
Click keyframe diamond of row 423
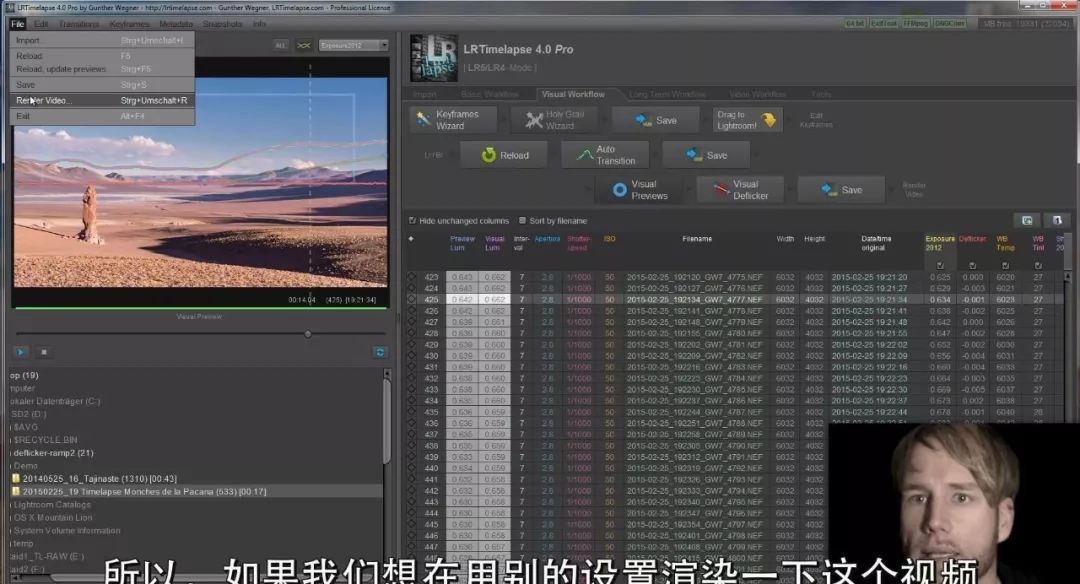[412, 277]
